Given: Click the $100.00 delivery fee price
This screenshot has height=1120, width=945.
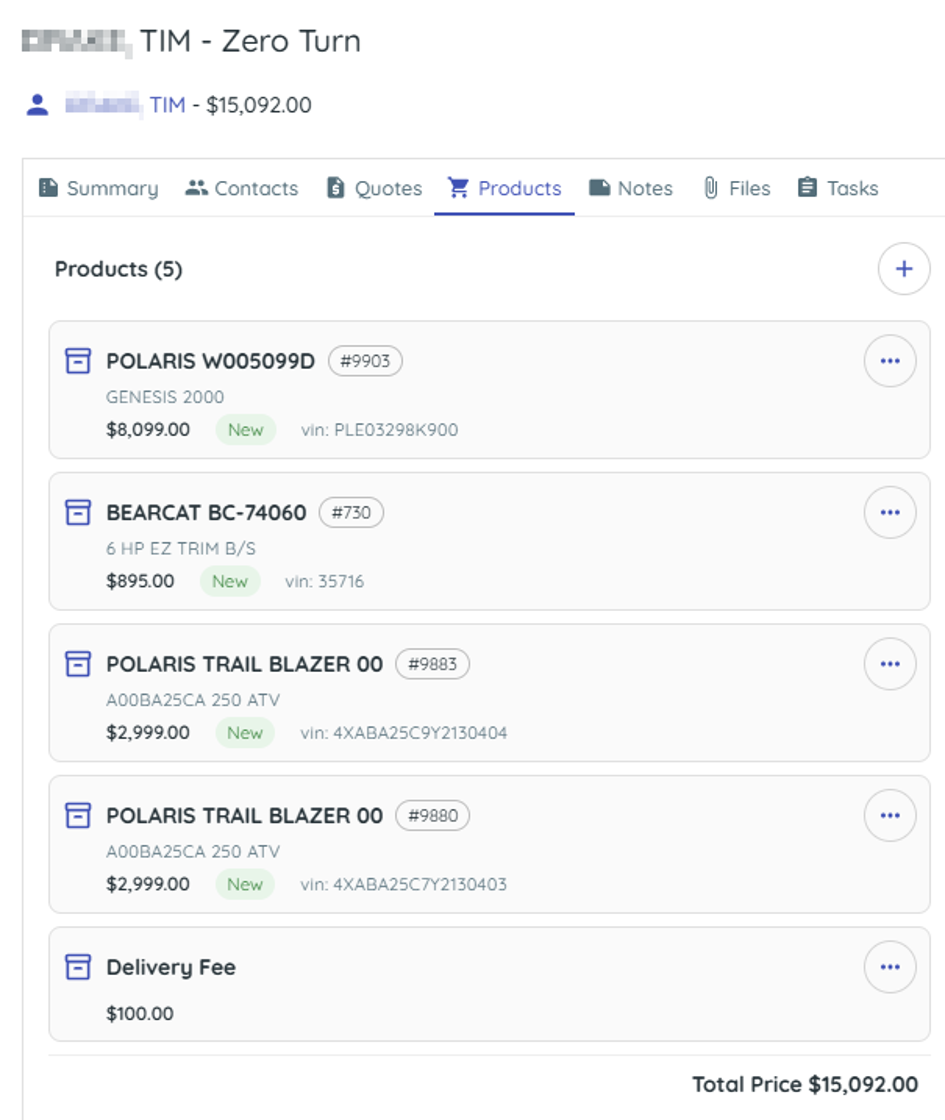Looking at the screenshot, I should click(x=140, y=1014).
